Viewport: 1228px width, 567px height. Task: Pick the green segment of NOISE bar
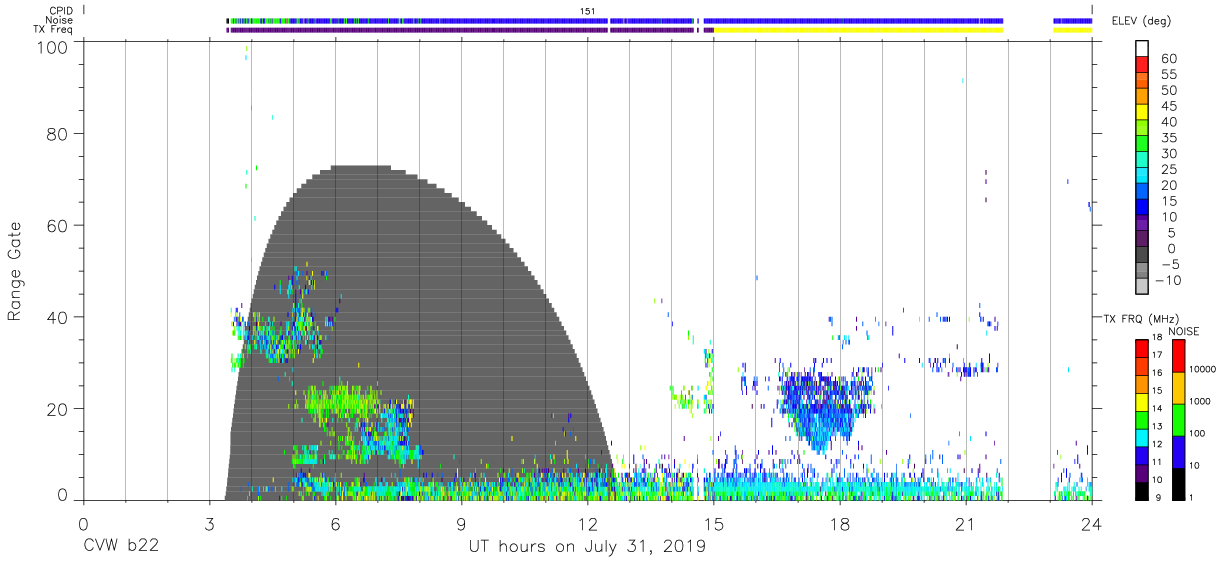pos(1178,420)
